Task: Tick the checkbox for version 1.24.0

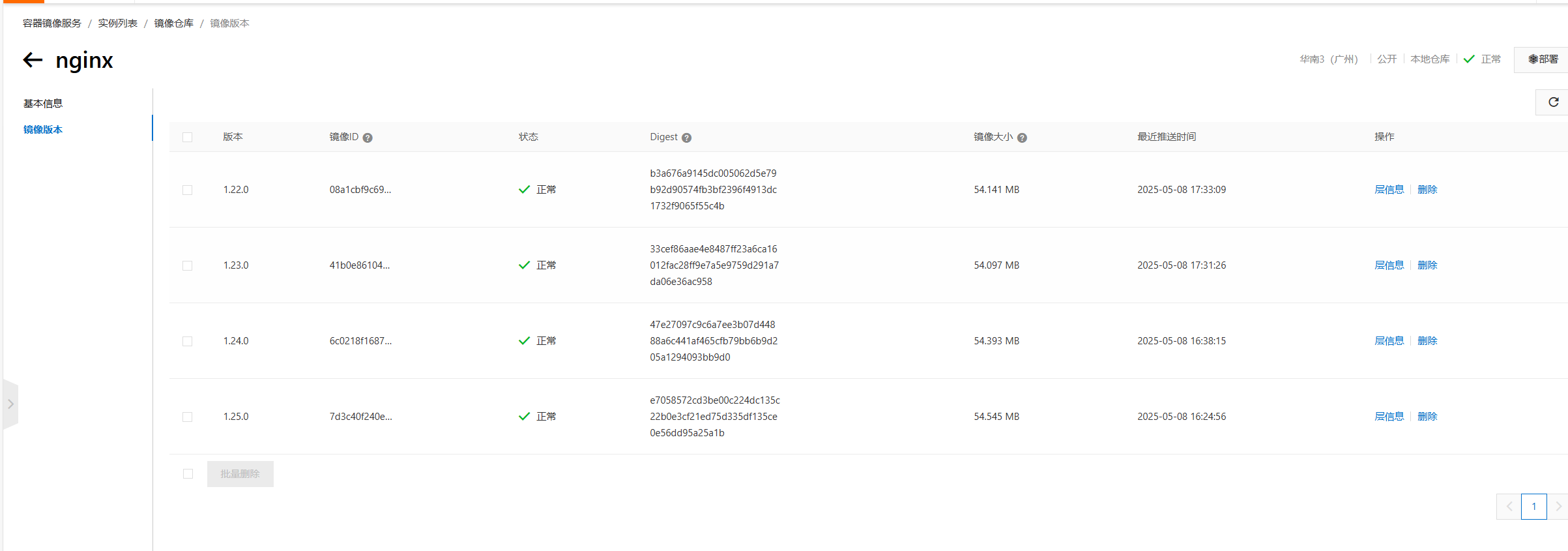Action: tap(188, 341)
